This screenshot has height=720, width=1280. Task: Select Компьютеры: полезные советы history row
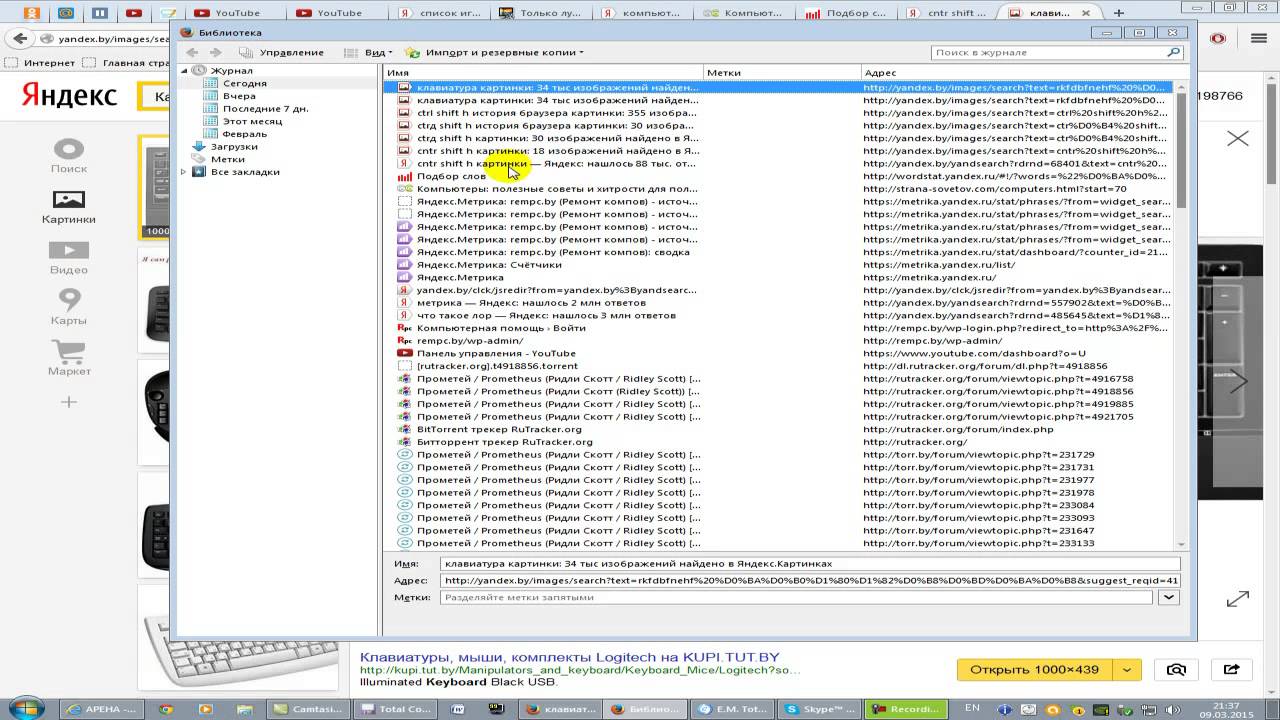(x=780, y=189)
